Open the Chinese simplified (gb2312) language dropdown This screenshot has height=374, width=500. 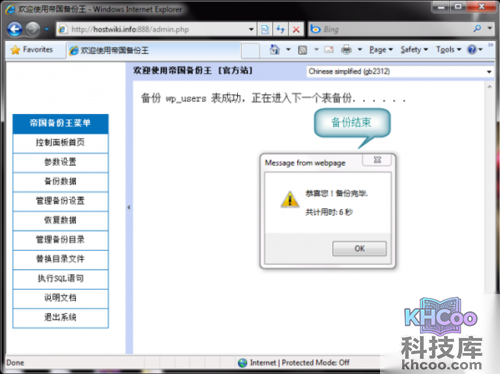(x=400, y=71)
